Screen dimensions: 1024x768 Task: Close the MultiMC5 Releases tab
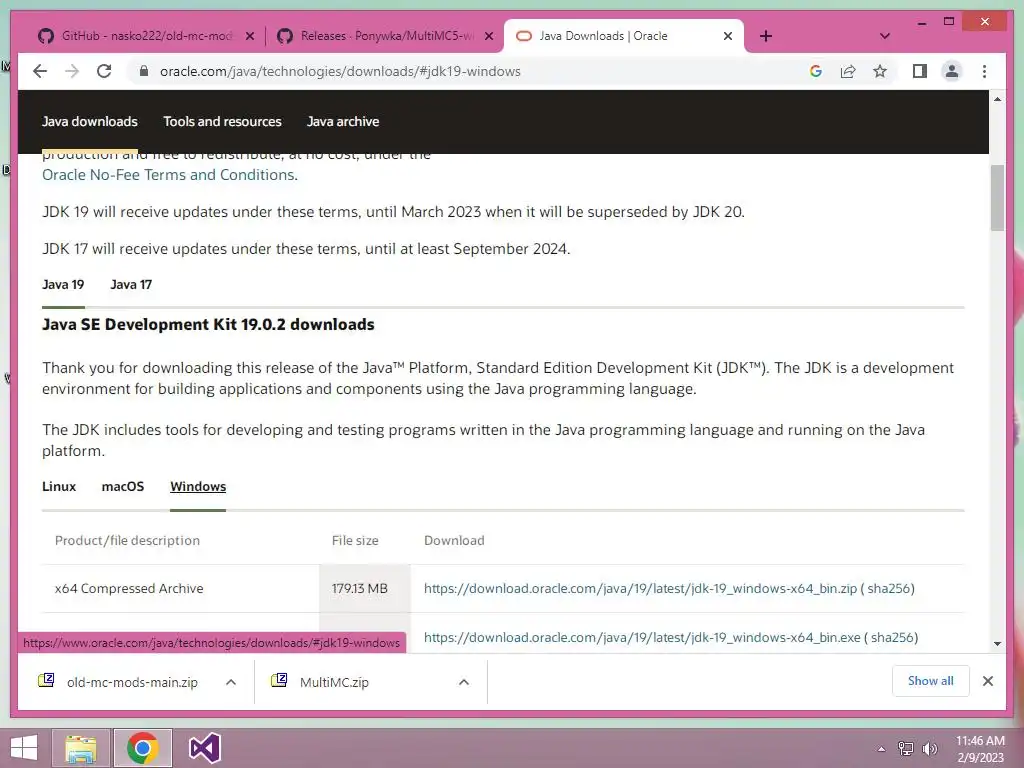click(488, 36)
